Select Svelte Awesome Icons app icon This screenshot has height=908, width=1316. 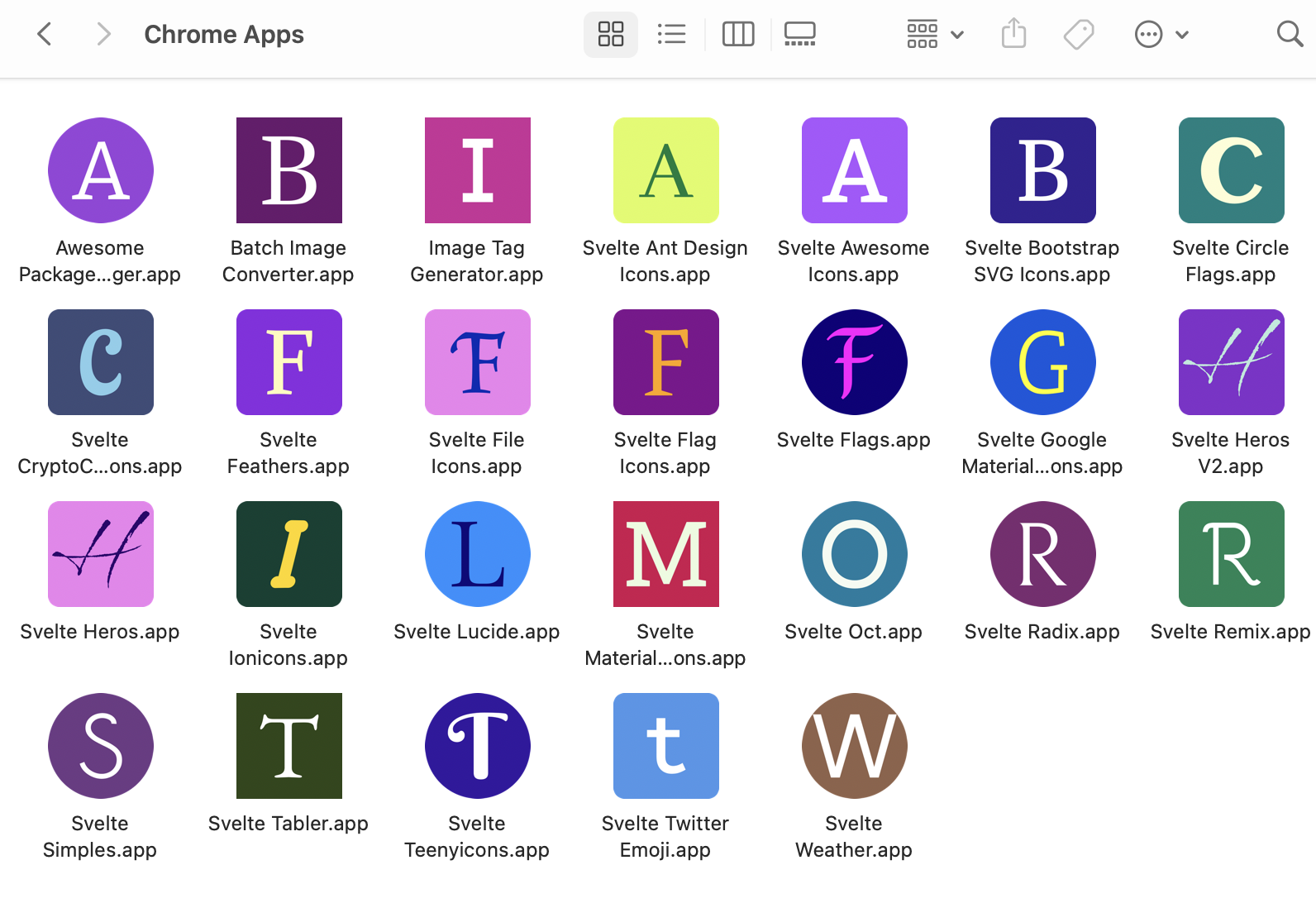[855, 170]
